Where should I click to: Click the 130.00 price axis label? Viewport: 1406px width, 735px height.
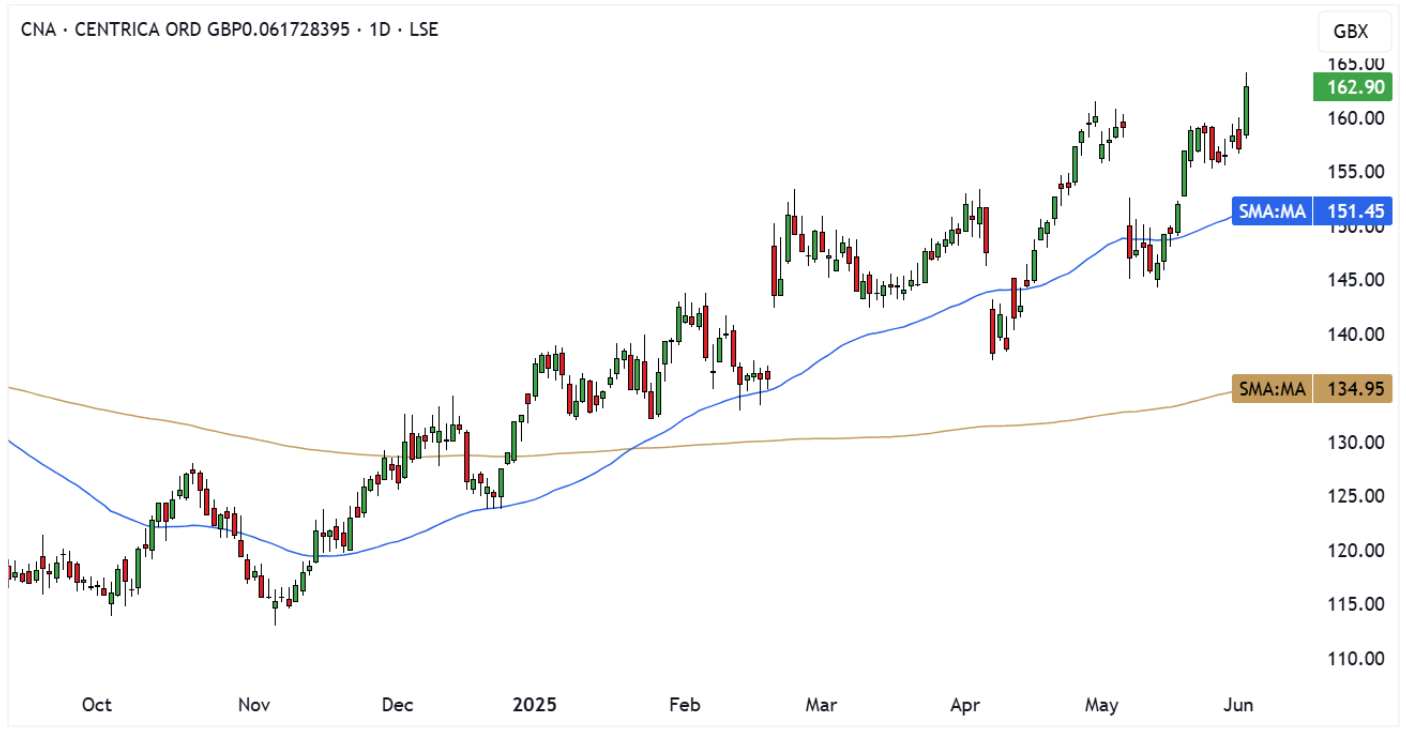point(1355,442)
